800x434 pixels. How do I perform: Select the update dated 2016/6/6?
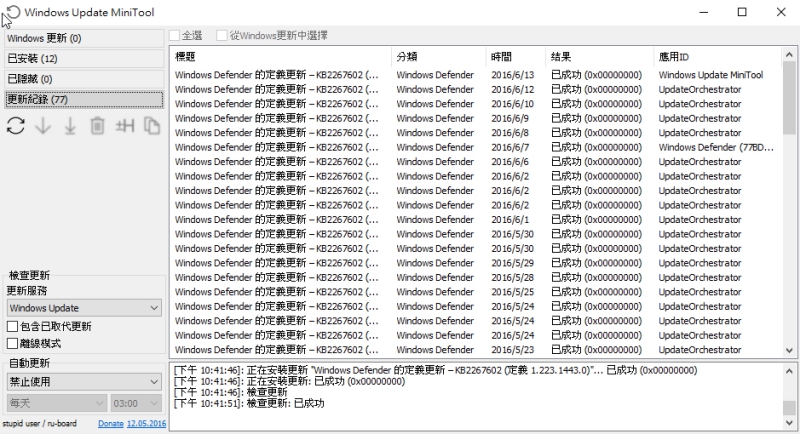tap(476, 162)
